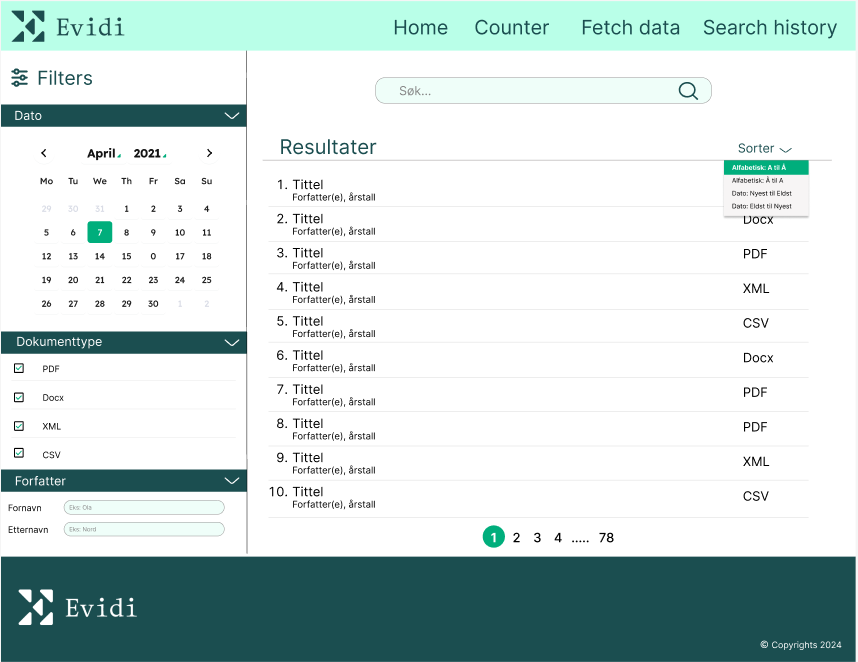Open the Home navigation item

420,27
